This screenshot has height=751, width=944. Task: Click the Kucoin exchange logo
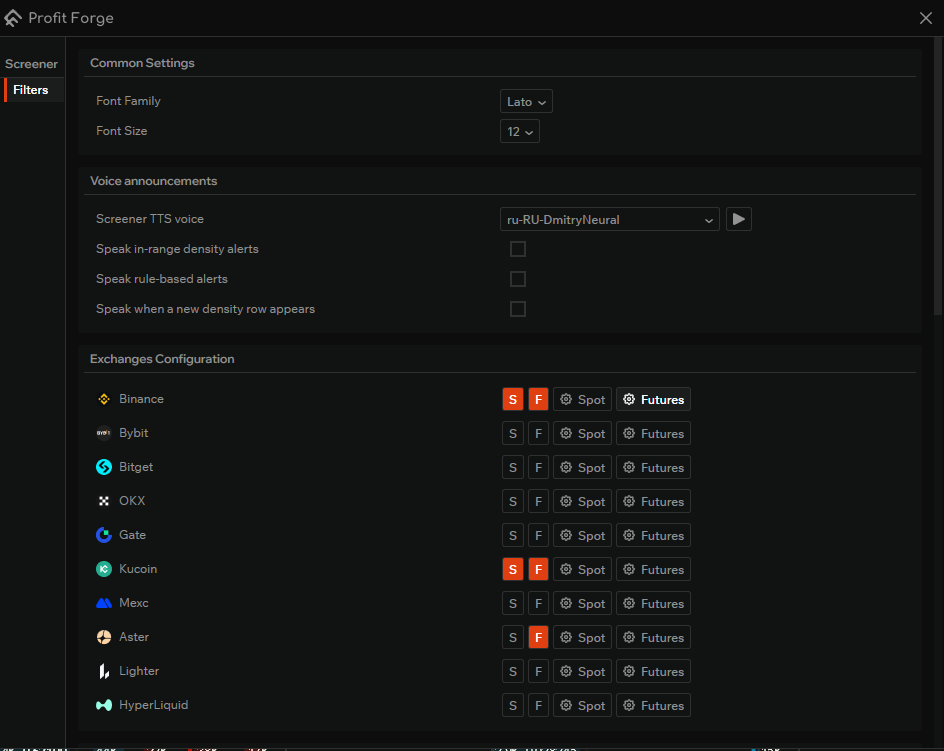click(x=104, y=569)
